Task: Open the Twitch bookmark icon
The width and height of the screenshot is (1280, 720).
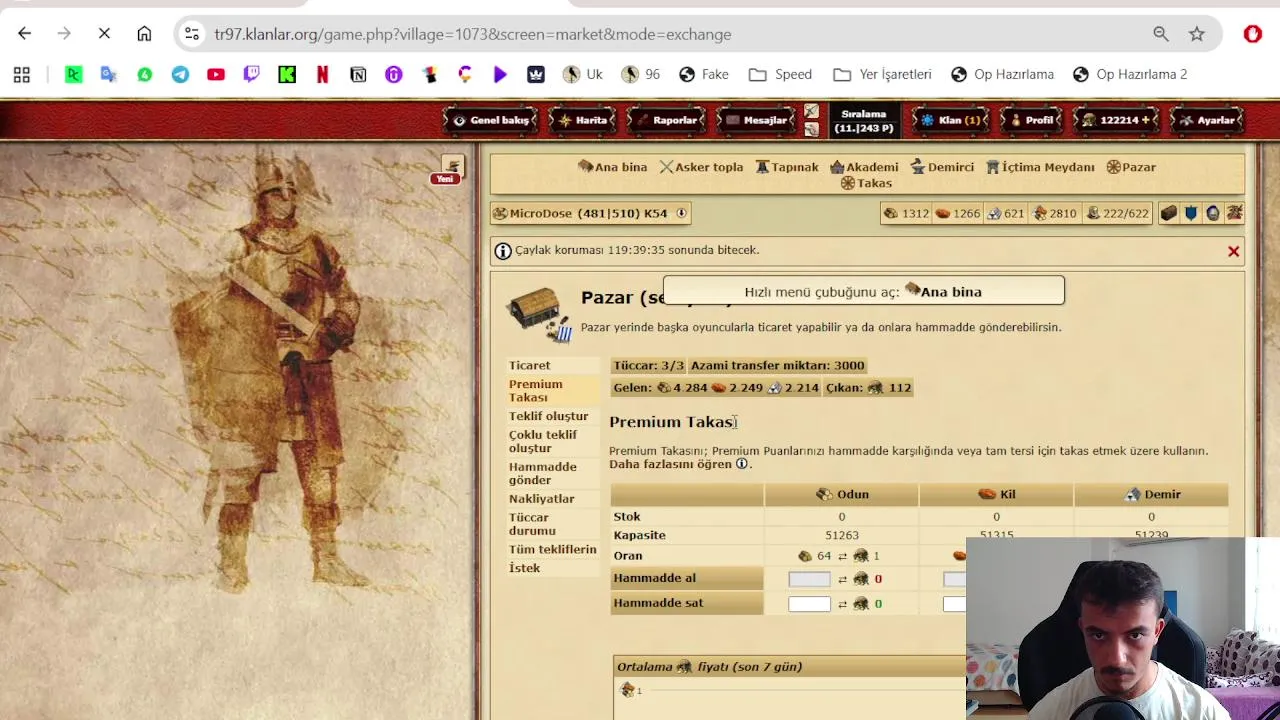Action: [251, 74]
